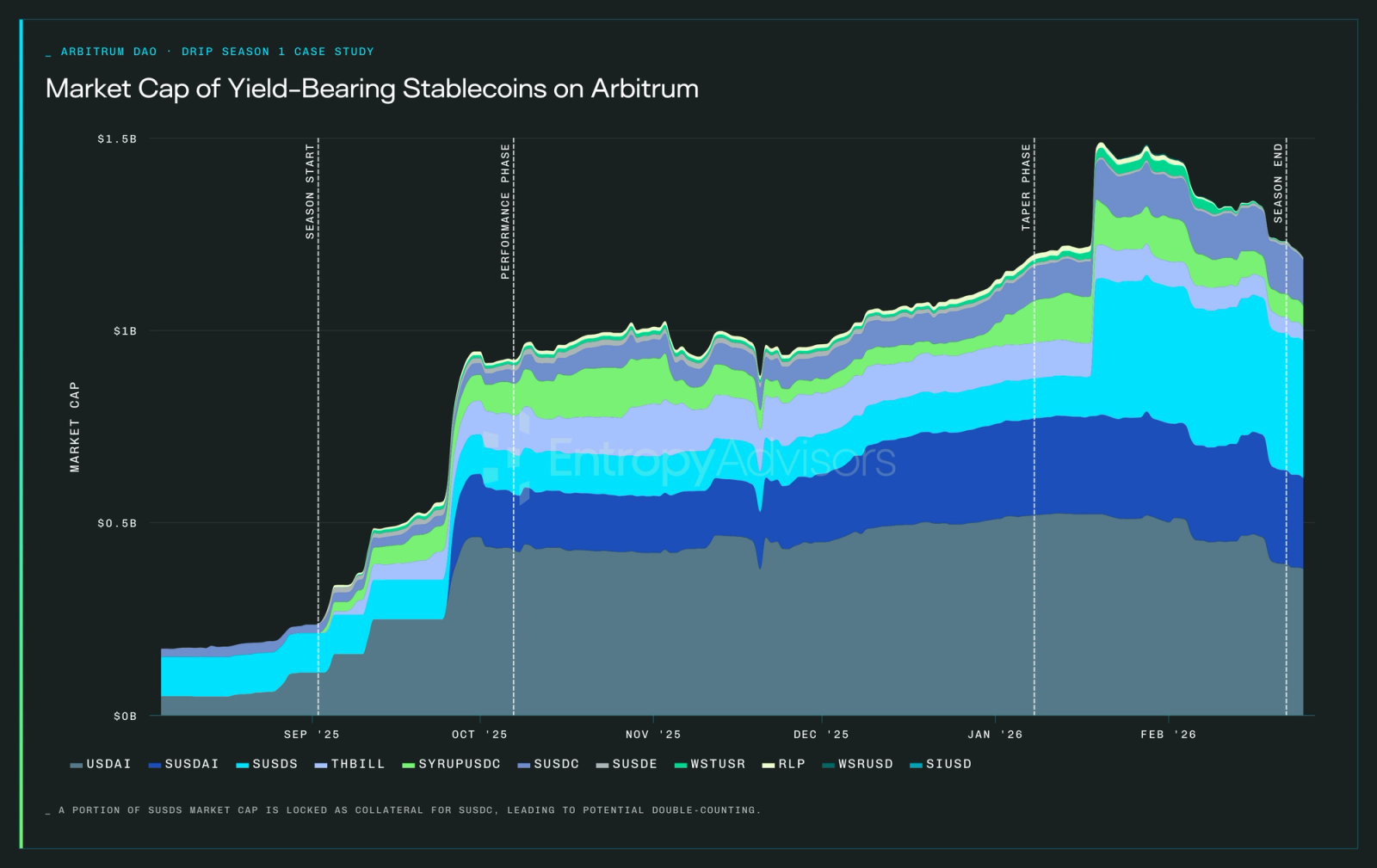Click the SUSDAI legend color swatch
Screen dimensions: 1377x868
pos(155,765)
